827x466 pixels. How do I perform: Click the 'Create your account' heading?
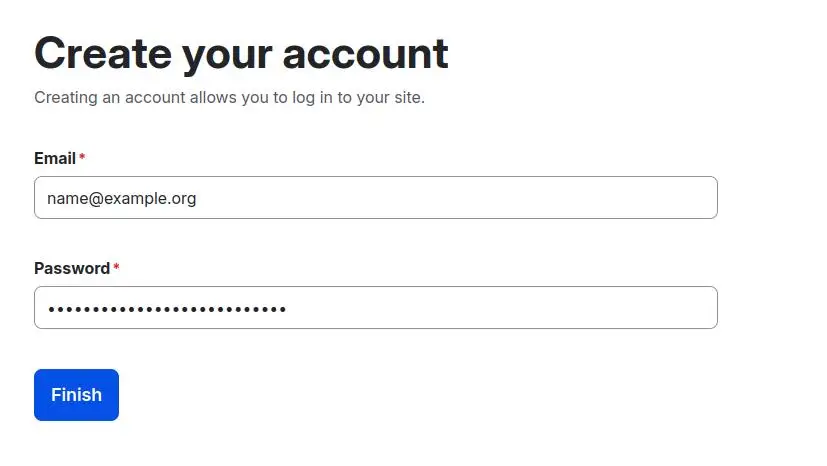241,53
